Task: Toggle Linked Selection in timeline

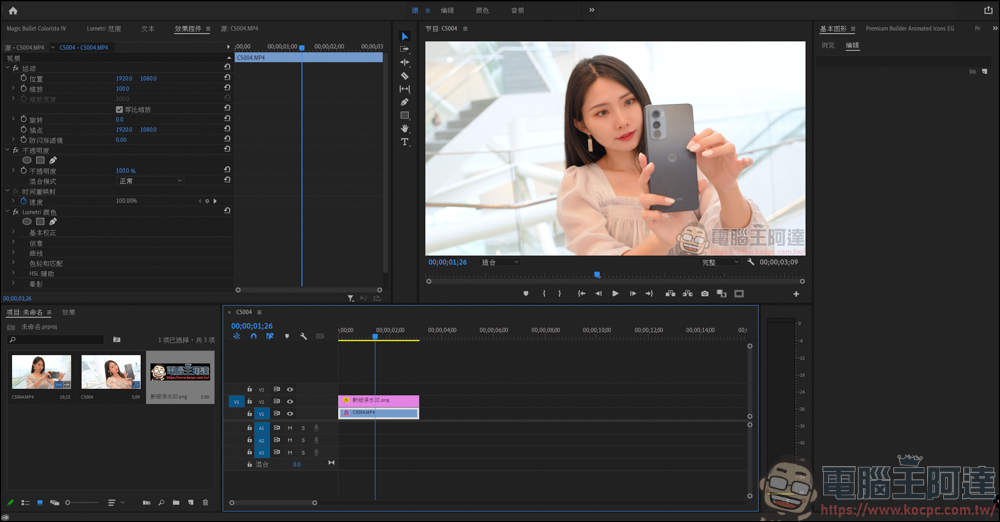Action: point(270,336)
